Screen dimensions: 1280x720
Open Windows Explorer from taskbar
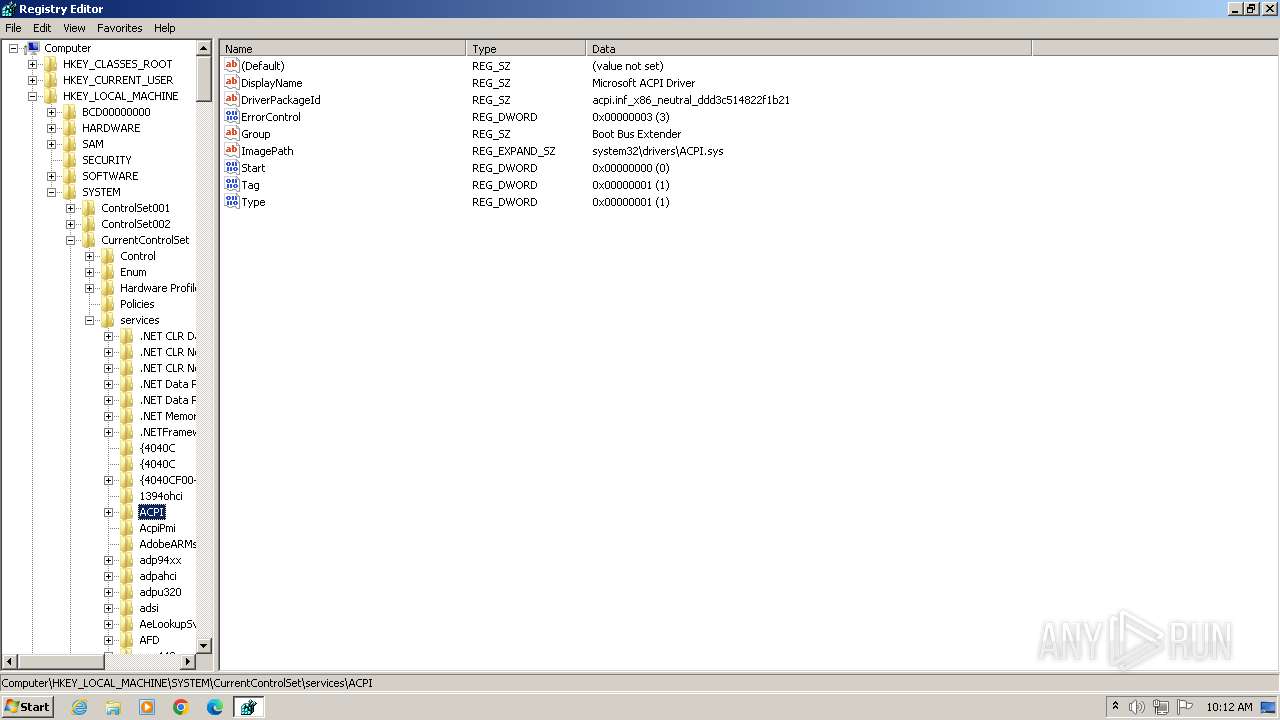[x=113, y=707]
